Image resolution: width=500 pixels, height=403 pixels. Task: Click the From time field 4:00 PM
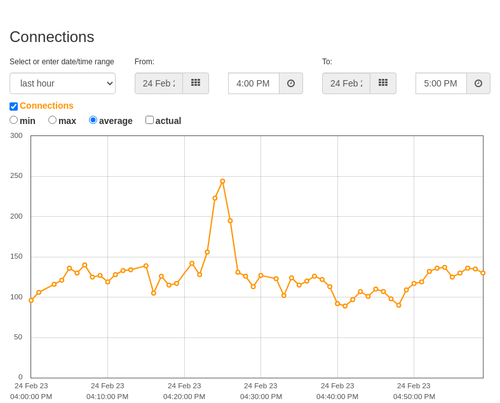tap(254, 83)
